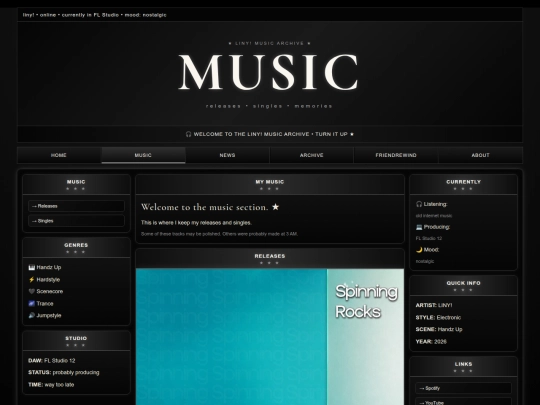The image size is (540, 405).
Task: Switch to the FriendRewind tab
Action: pos(396,155)
